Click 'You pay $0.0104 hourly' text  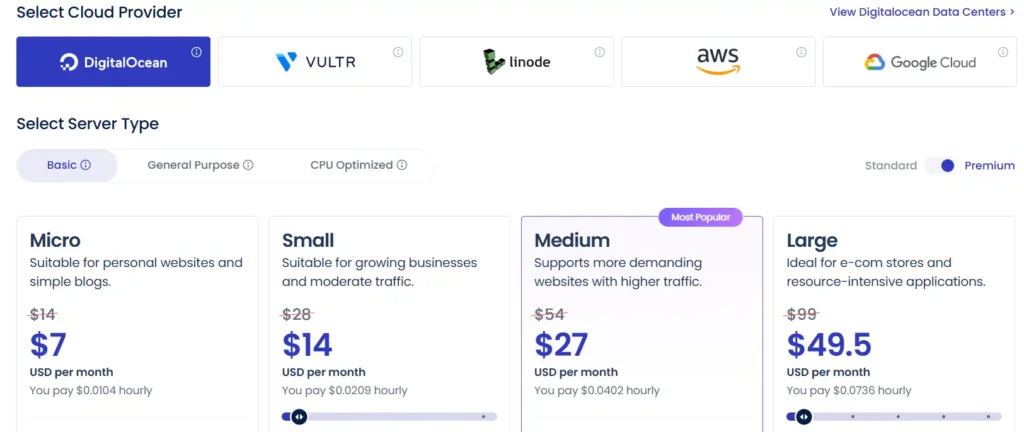pos(91,391)
